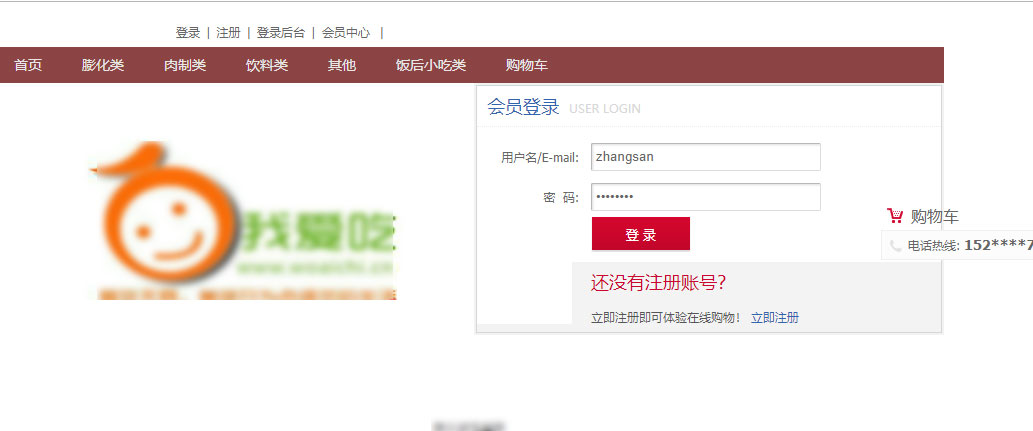Open the 首页 navigation item
Screen dimensions: 1033x431
click(x=28, y=65)
